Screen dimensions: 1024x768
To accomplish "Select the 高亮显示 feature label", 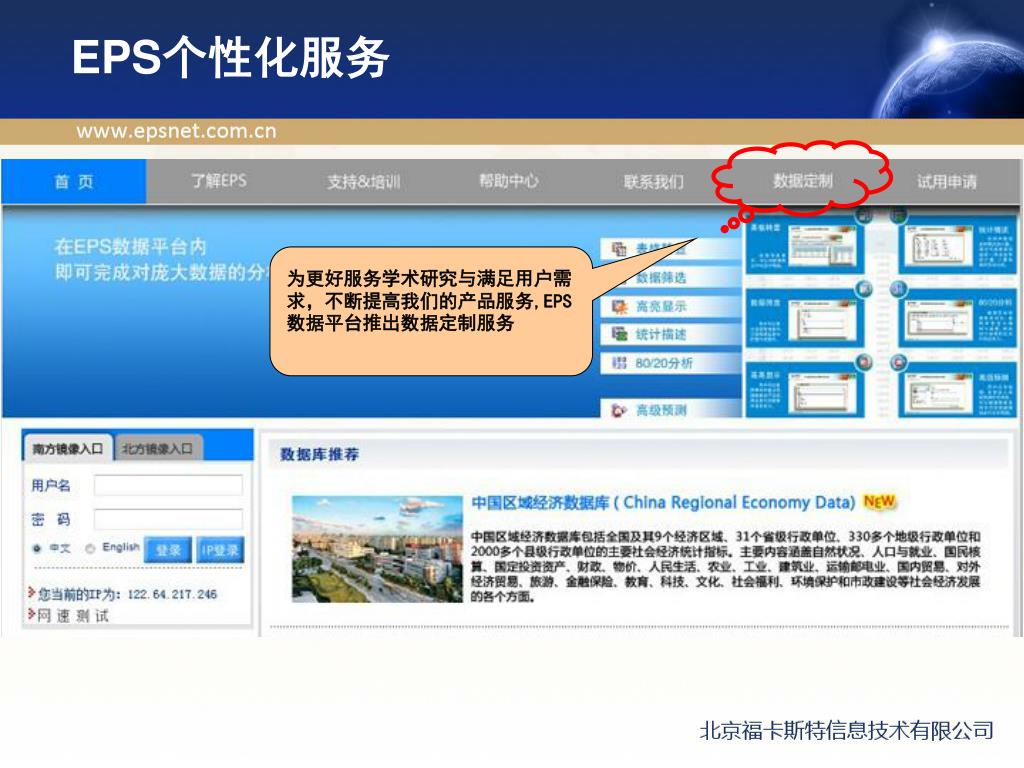I will (x=661, y=306).
